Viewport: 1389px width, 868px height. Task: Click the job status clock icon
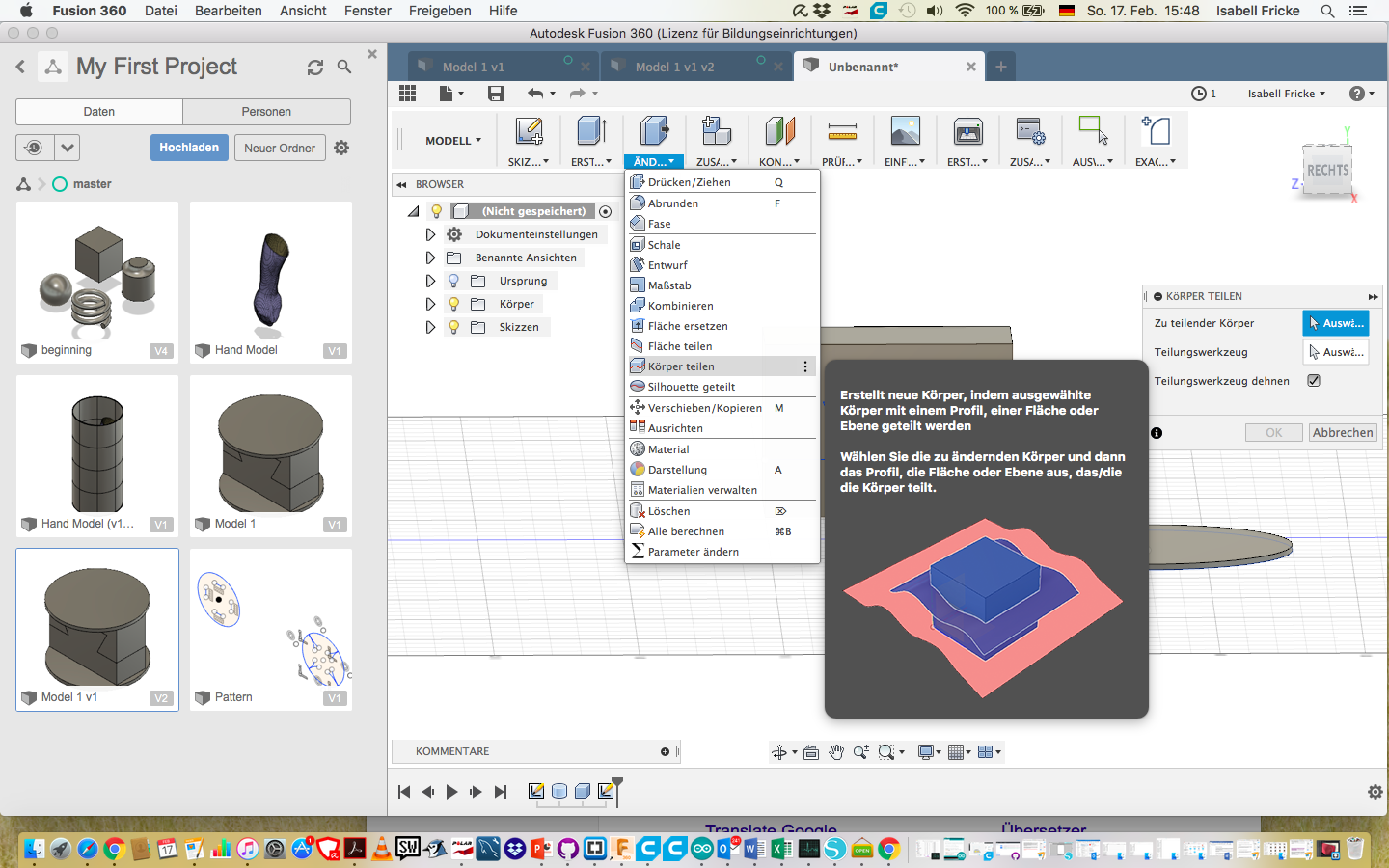click(1198, 94)
